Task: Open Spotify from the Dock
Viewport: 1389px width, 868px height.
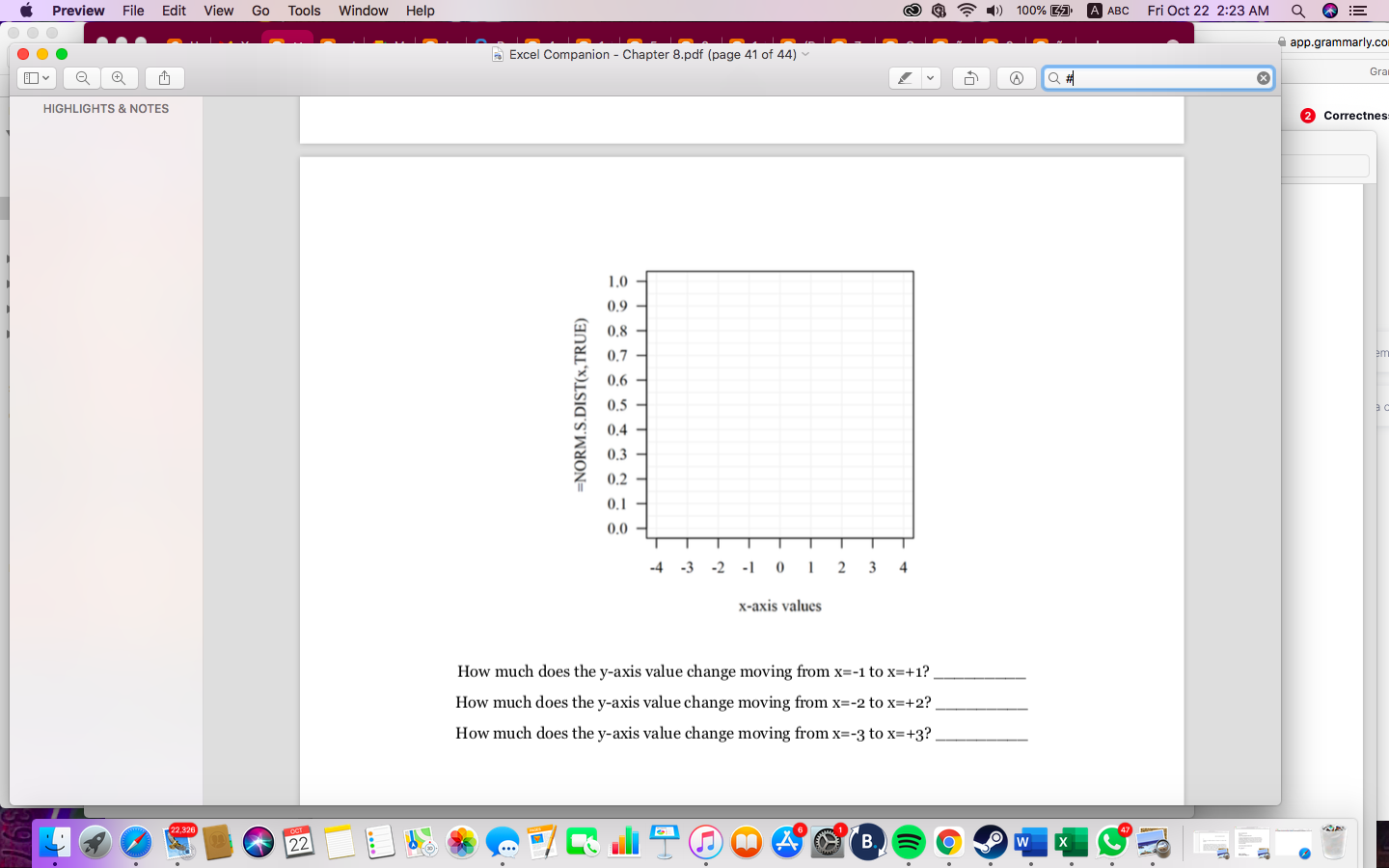Action: coord(909,842)
